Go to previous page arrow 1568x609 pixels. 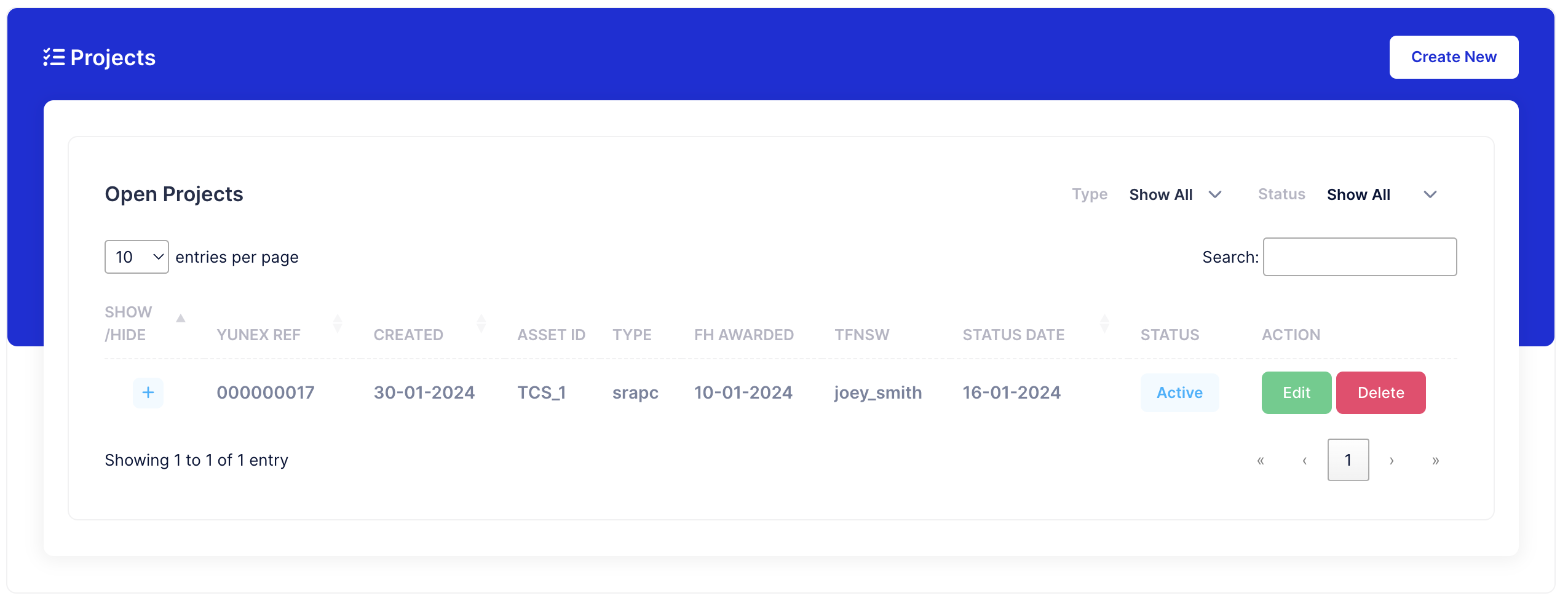1304,460
